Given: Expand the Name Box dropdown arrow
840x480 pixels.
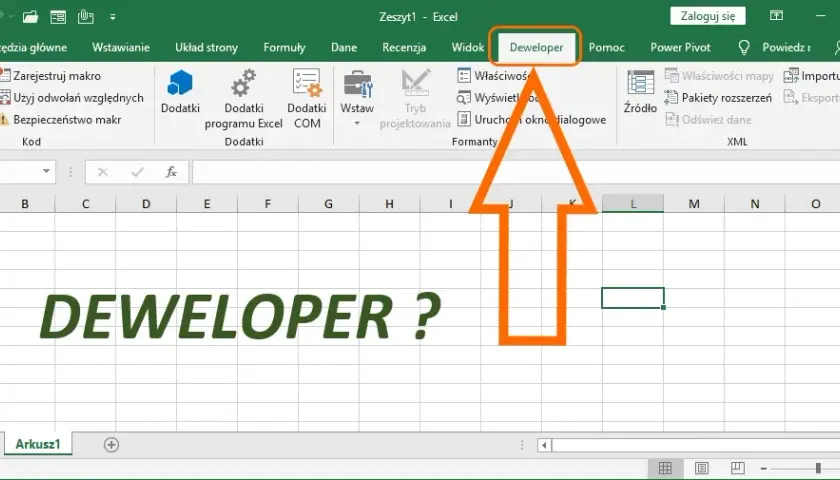Looking at the screenshot, I should [47, 171].
